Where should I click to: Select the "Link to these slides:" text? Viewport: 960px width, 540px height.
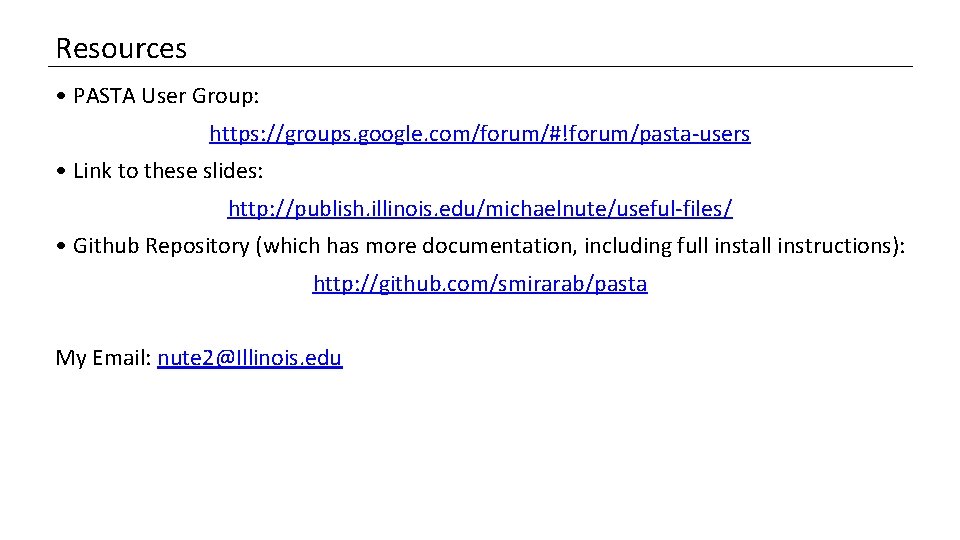point(168,171)
